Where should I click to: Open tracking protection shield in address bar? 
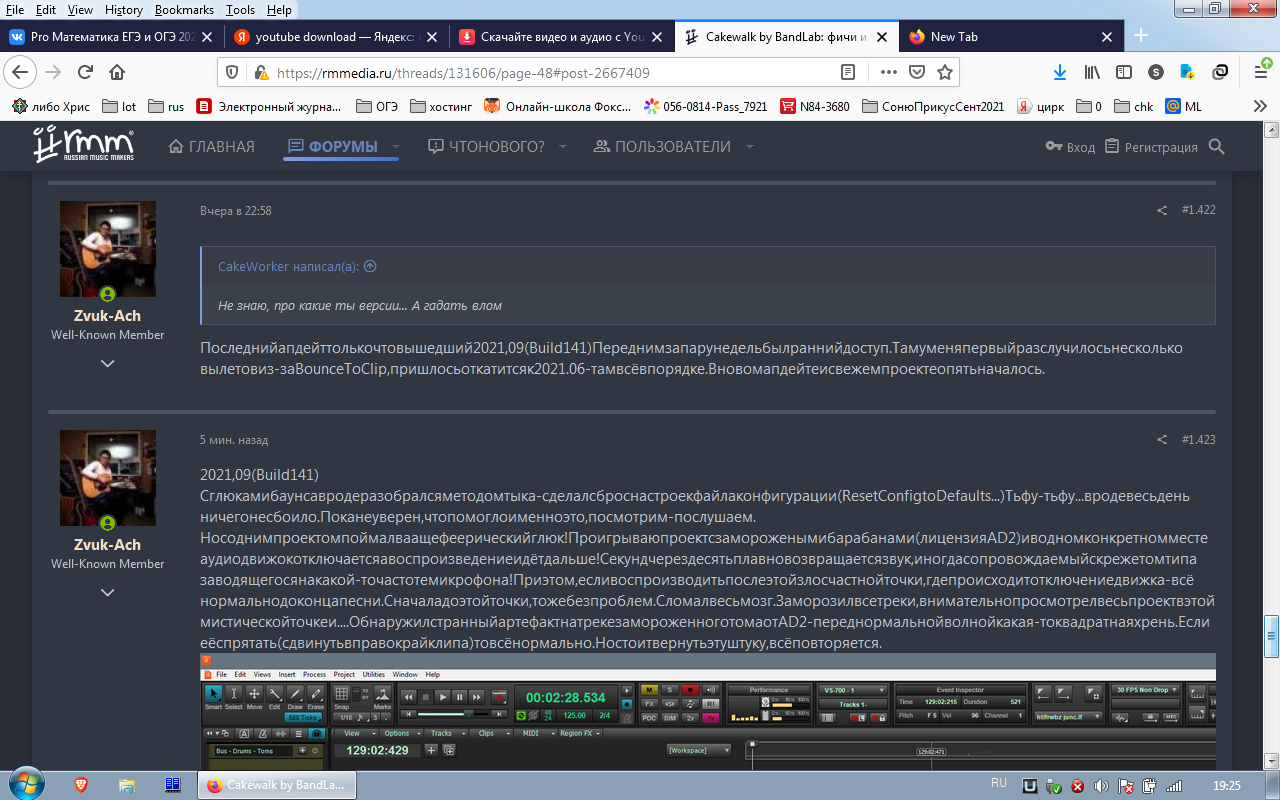tap(232, 72)
